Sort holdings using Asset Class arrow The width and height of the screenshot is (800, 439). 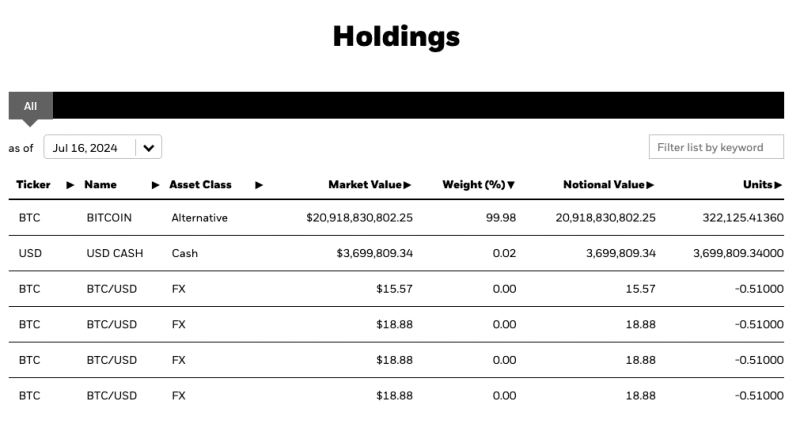coord(259,185)
